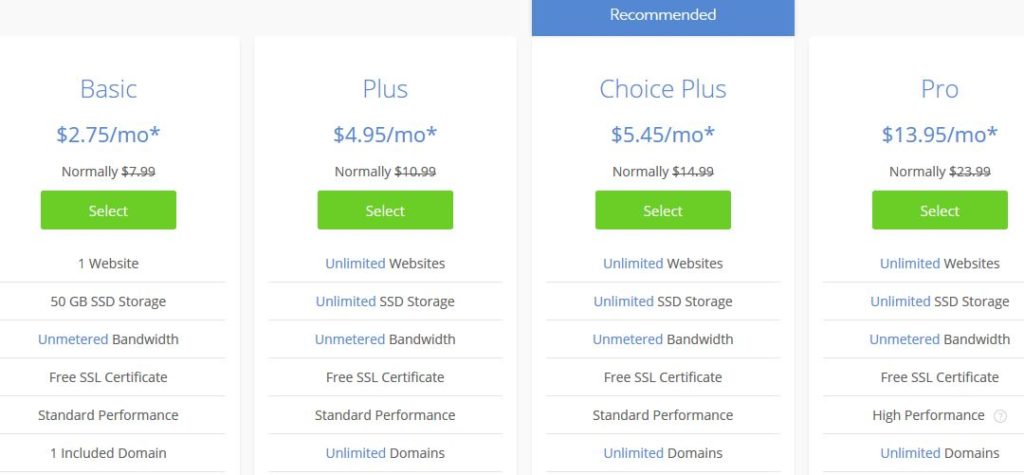Click the $5.45/mo Choice Plus price
This screenshot has height=475, width=1024.
point(663,134)
